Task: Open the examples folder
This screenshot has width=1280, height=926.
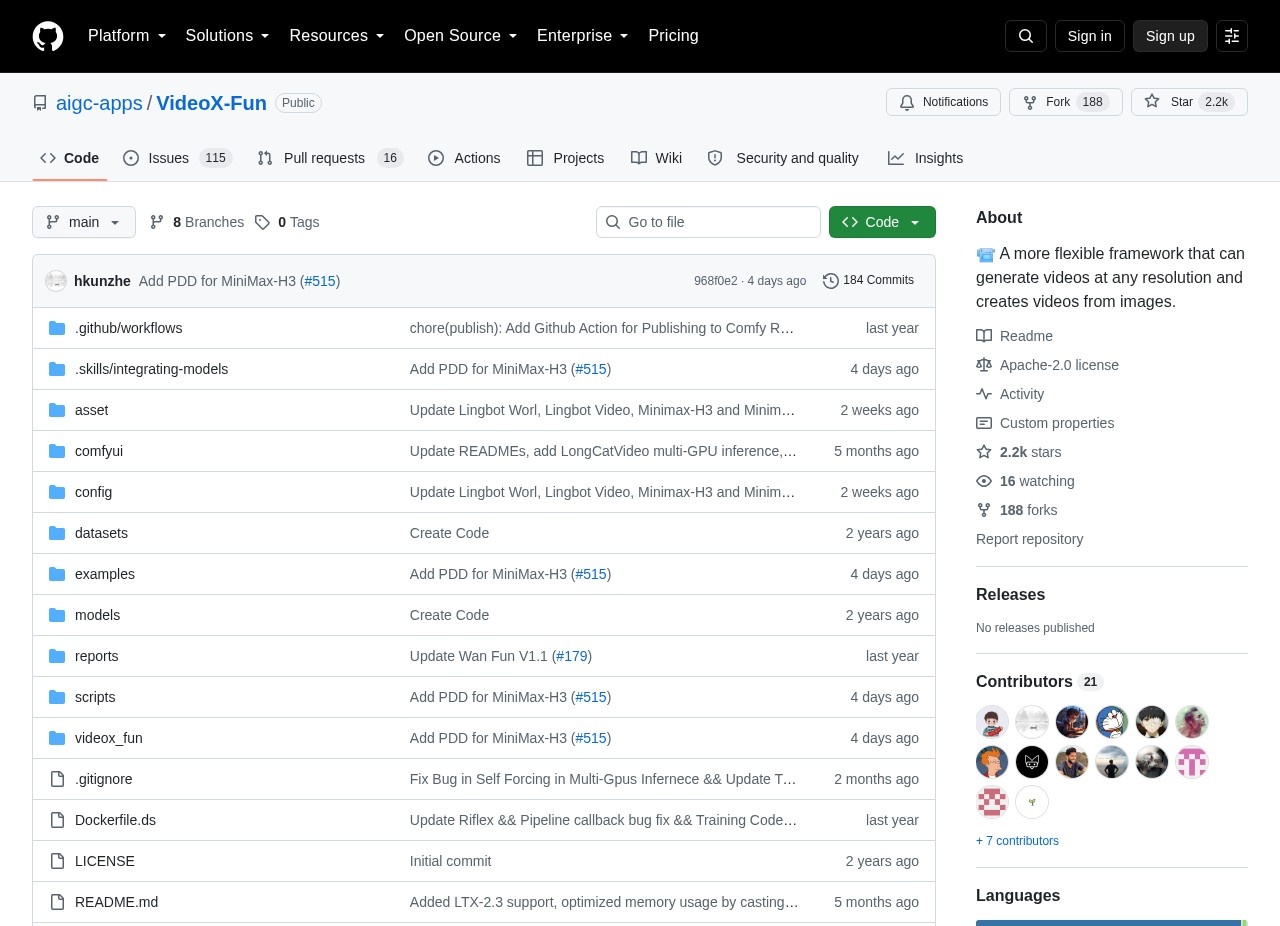Action: 105,574
